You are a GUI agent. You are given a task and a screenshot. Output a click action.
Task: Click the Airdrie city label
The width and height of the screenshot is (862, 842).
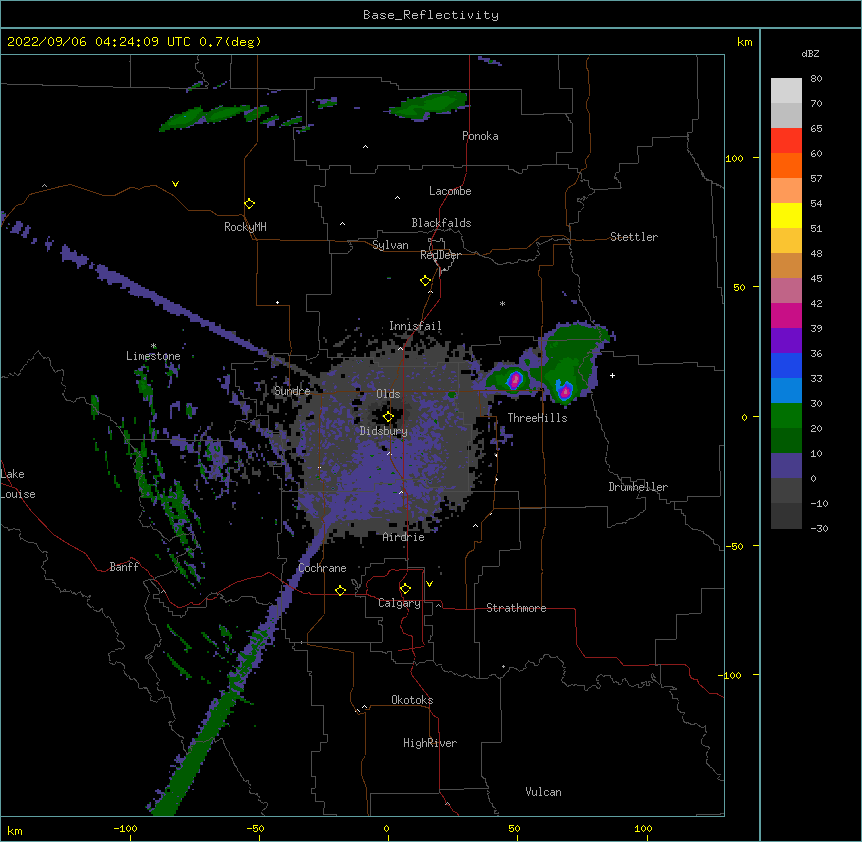[404, 537]
